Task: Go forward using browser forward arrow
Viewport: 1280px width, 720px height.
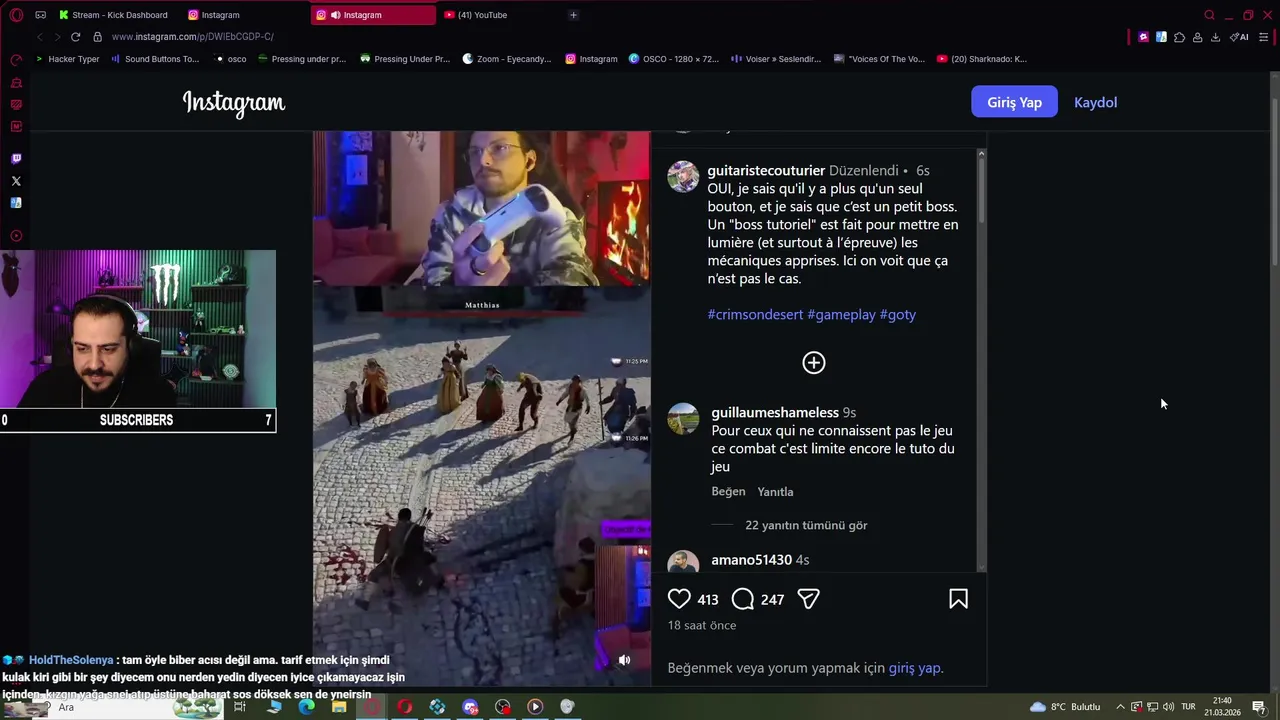Action: click(x=57, y=37)
